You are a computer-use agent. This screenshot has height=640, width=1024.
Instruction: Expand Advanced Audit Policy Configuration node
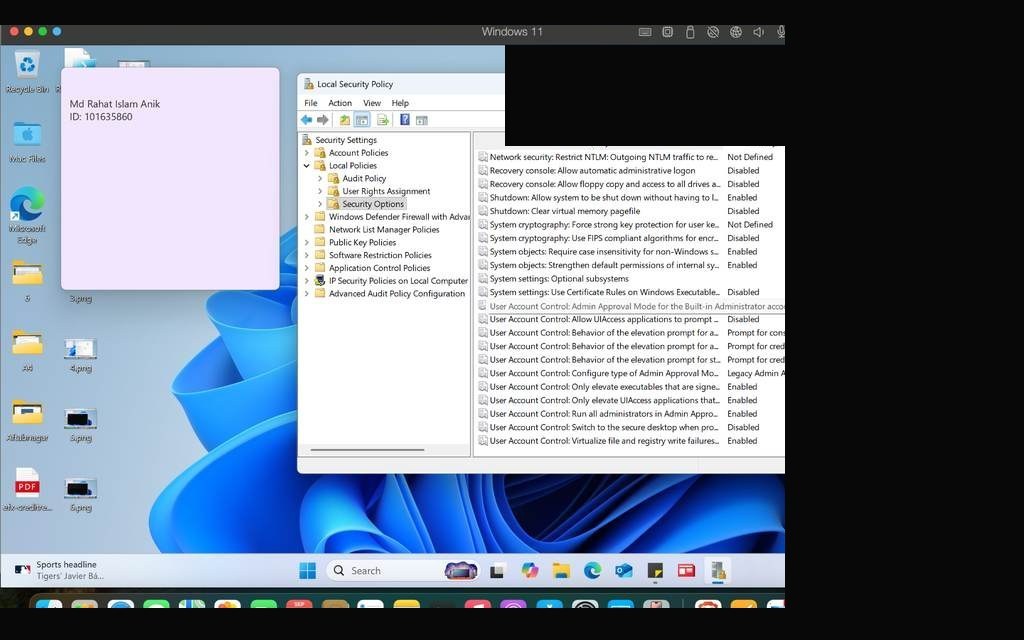(x=307, y=294)
